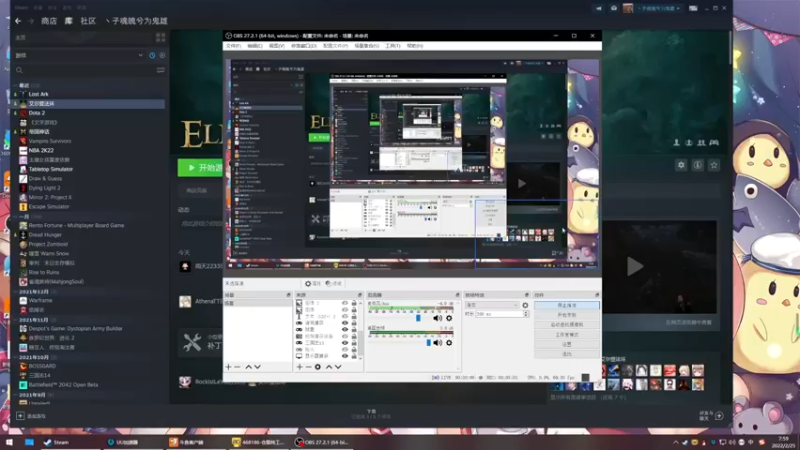Click 停止推流 button in OBS controls
This screenshot has height=450, width=800.
[567, 305]
